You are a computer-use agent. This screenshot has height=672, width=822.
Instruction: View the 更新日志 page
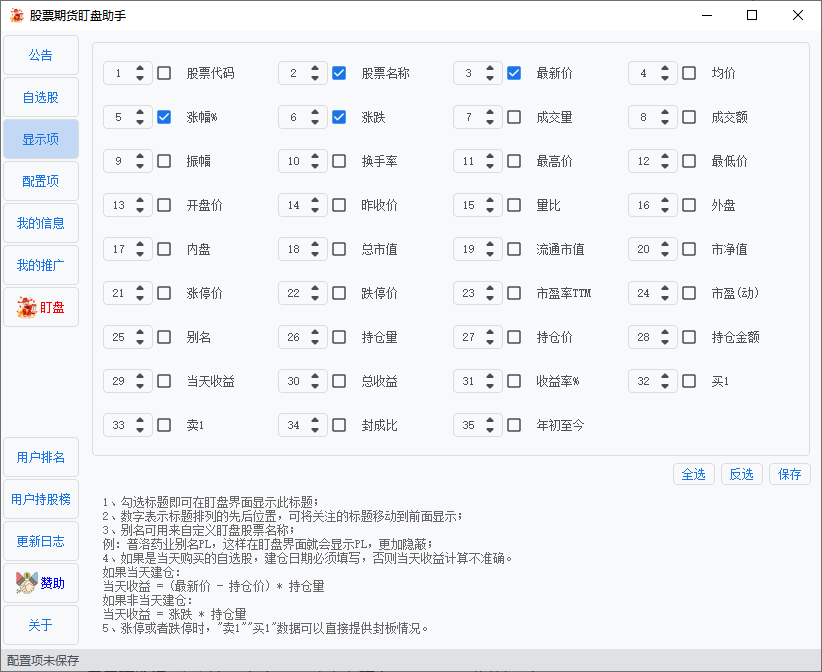coord(41,541)
